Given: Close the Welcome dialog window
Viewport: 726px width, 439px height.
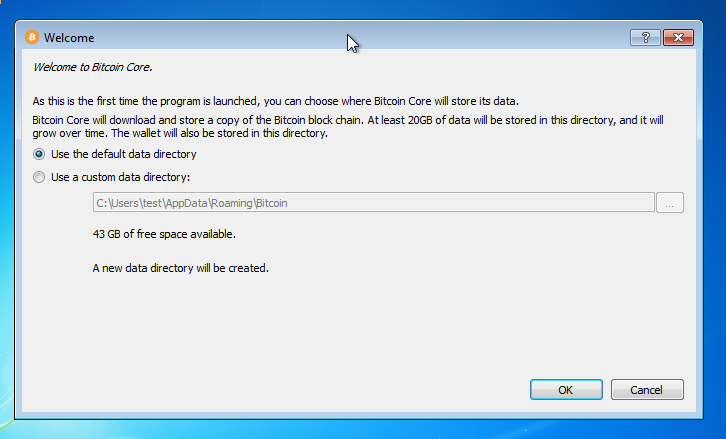Looking at the screenshot, I should point(677,38).
